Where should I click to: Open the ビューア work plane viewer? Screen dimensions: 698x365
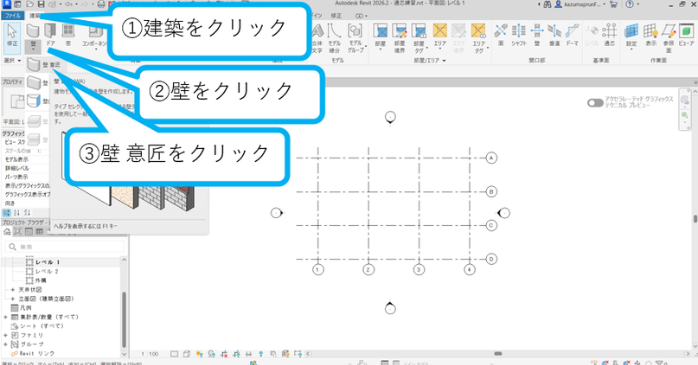686,35
